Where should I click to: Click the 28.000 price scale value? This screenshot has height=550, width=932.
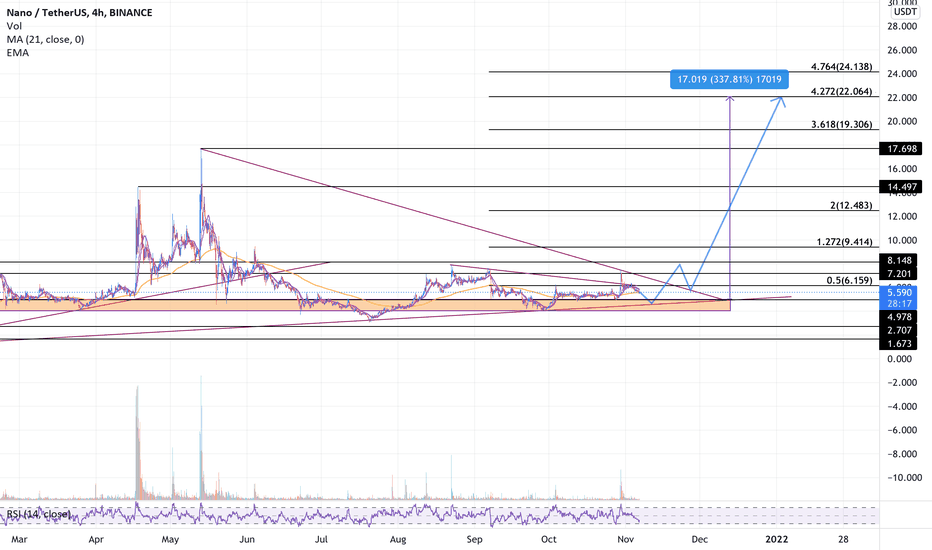(x=902, y=26)
